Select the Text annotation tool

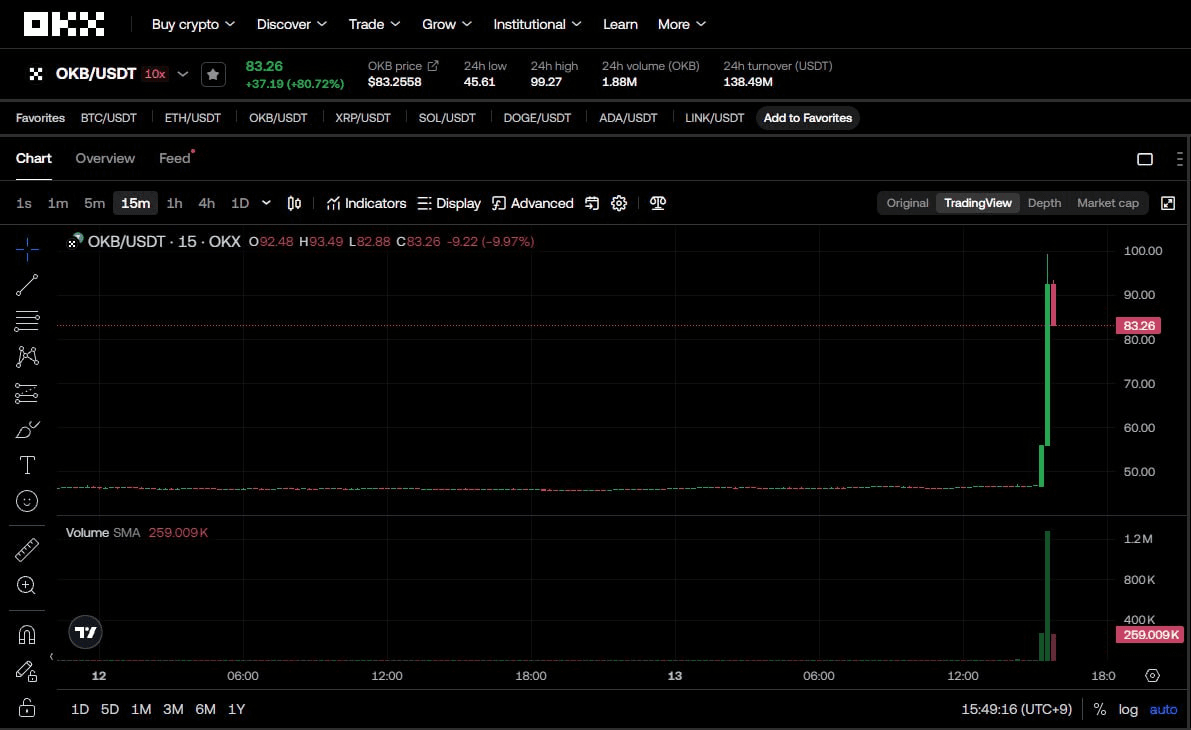coord(27,465)
